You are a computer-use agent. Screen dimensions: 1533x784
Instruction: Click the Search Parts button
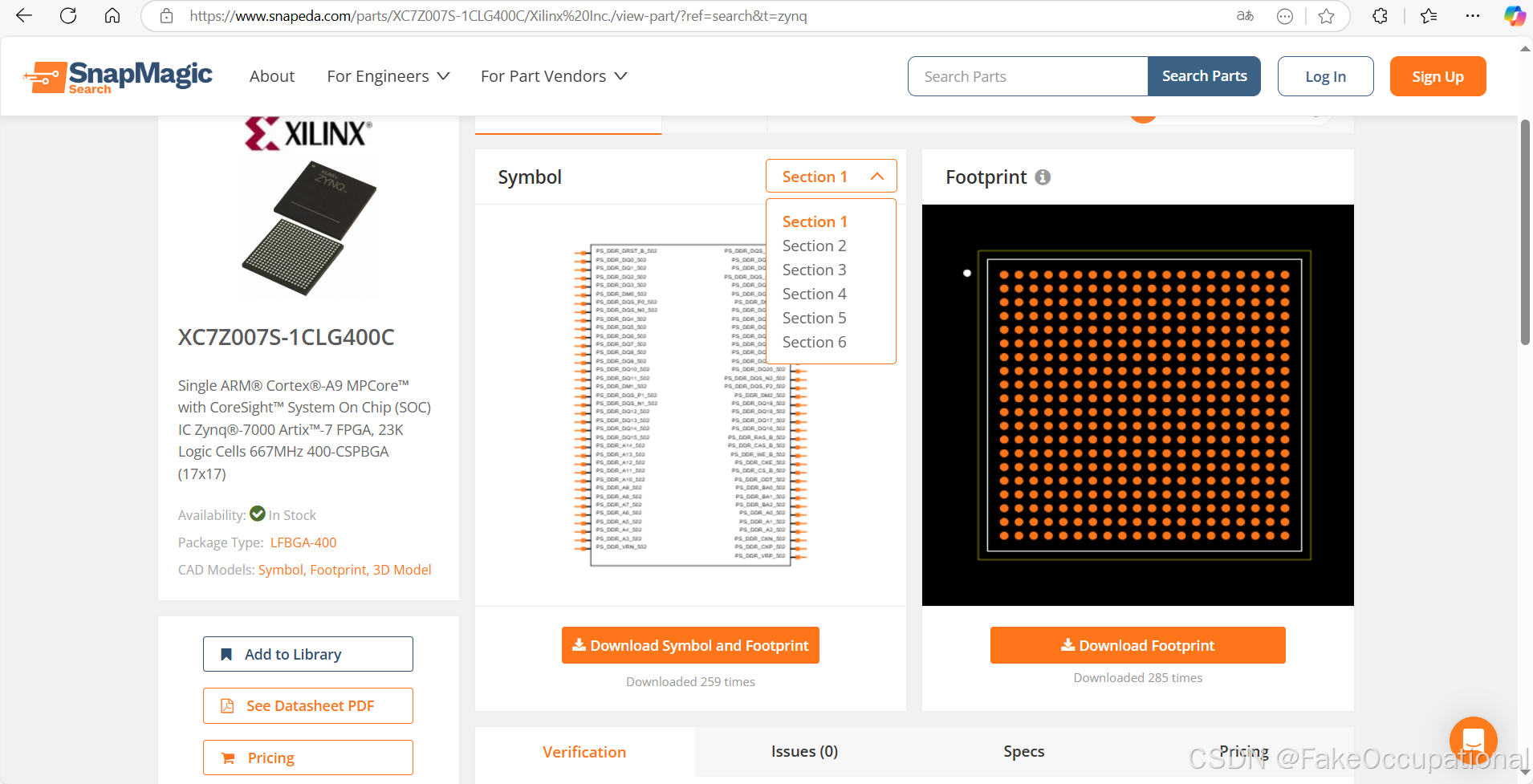(x=1204, y=76)
